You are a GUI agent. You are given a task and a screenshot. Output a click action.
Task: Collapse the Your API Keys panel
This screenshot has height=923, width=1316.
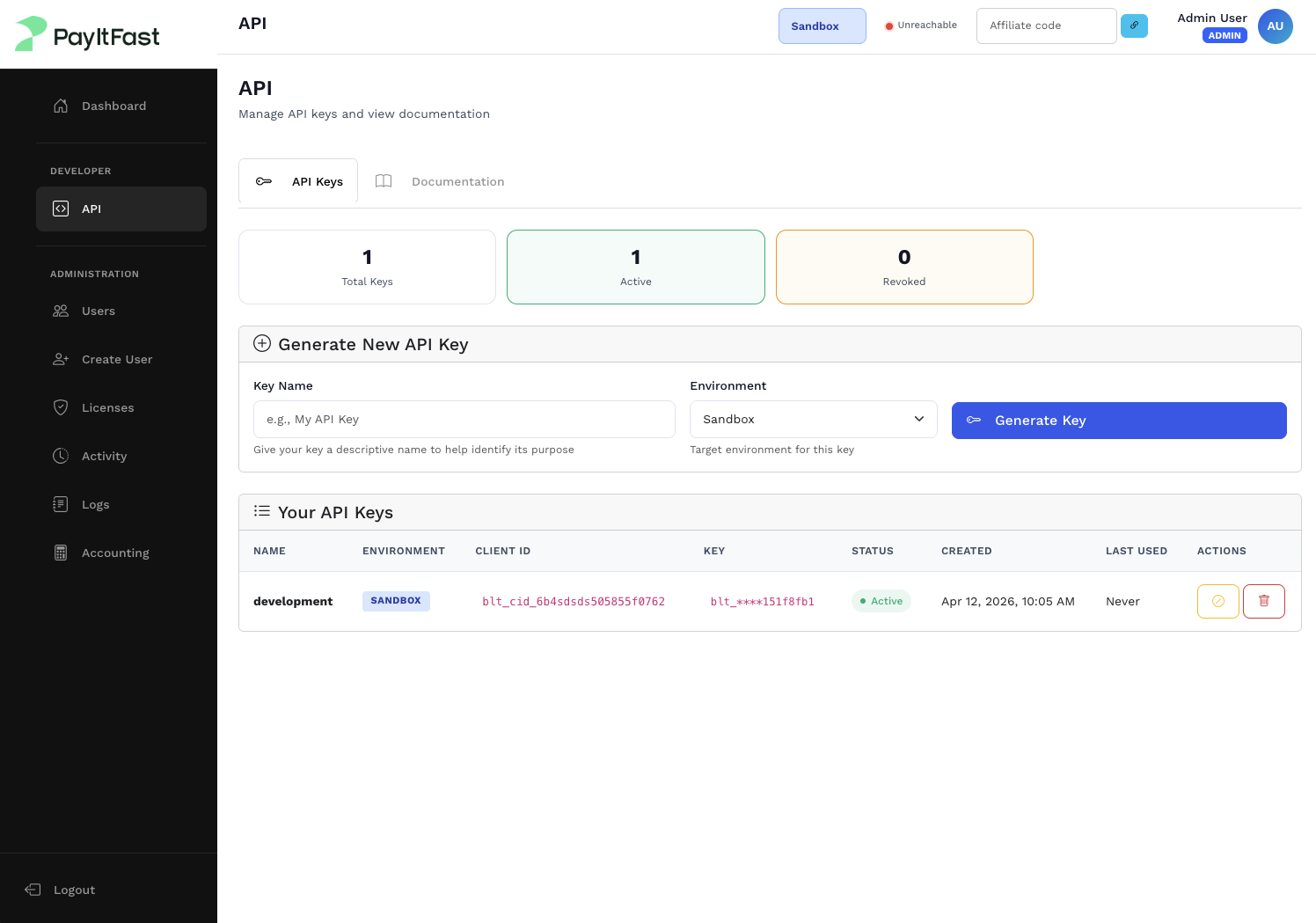pos(262,510)
